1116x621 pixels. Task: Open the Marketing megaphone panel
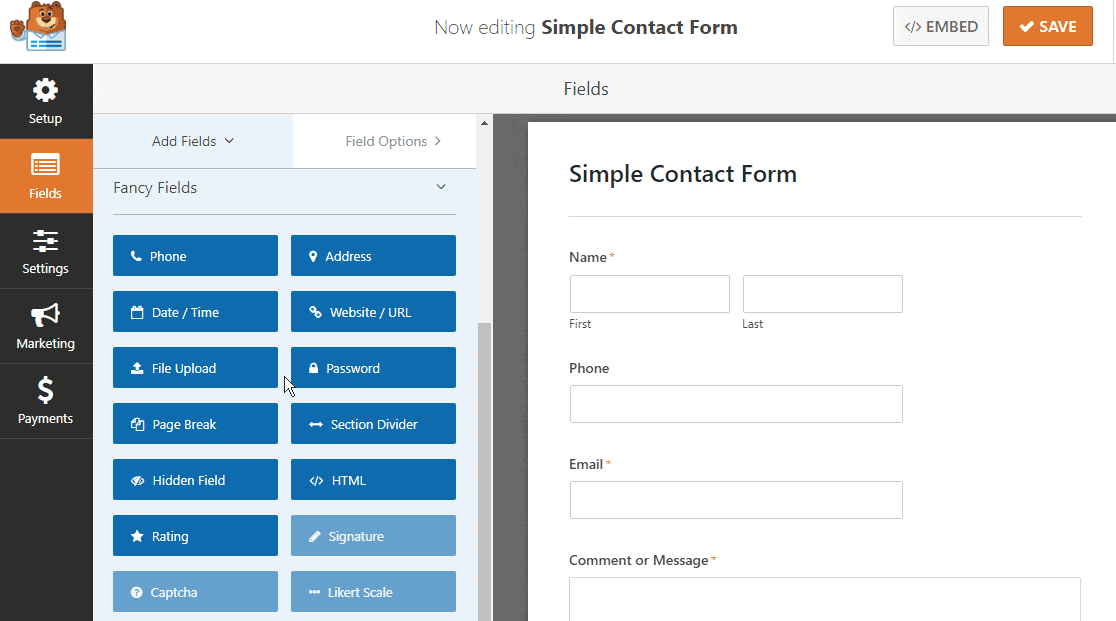click(46, 327)
